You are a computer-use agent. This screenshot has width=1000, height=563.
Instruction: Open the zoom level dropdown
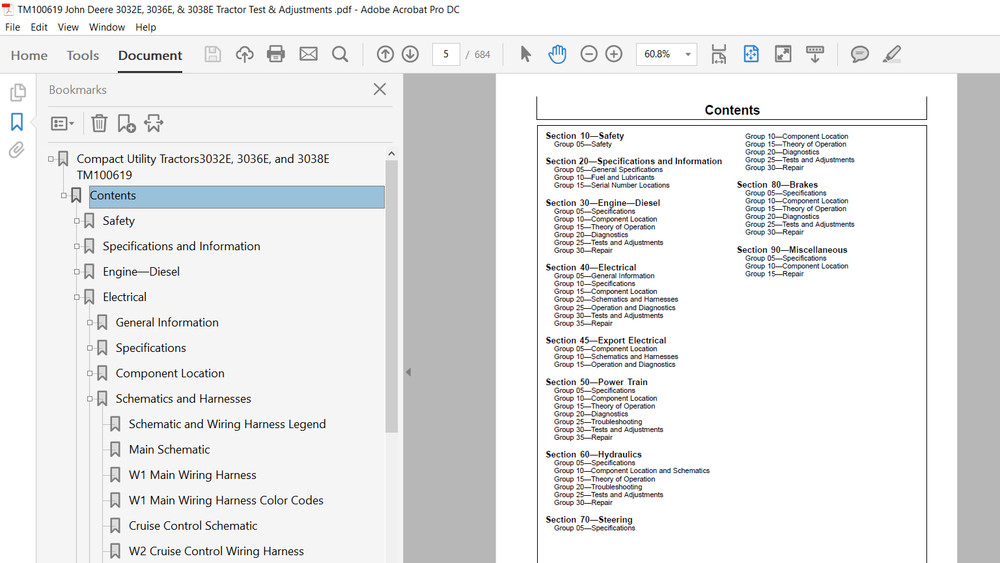point(688,54)
